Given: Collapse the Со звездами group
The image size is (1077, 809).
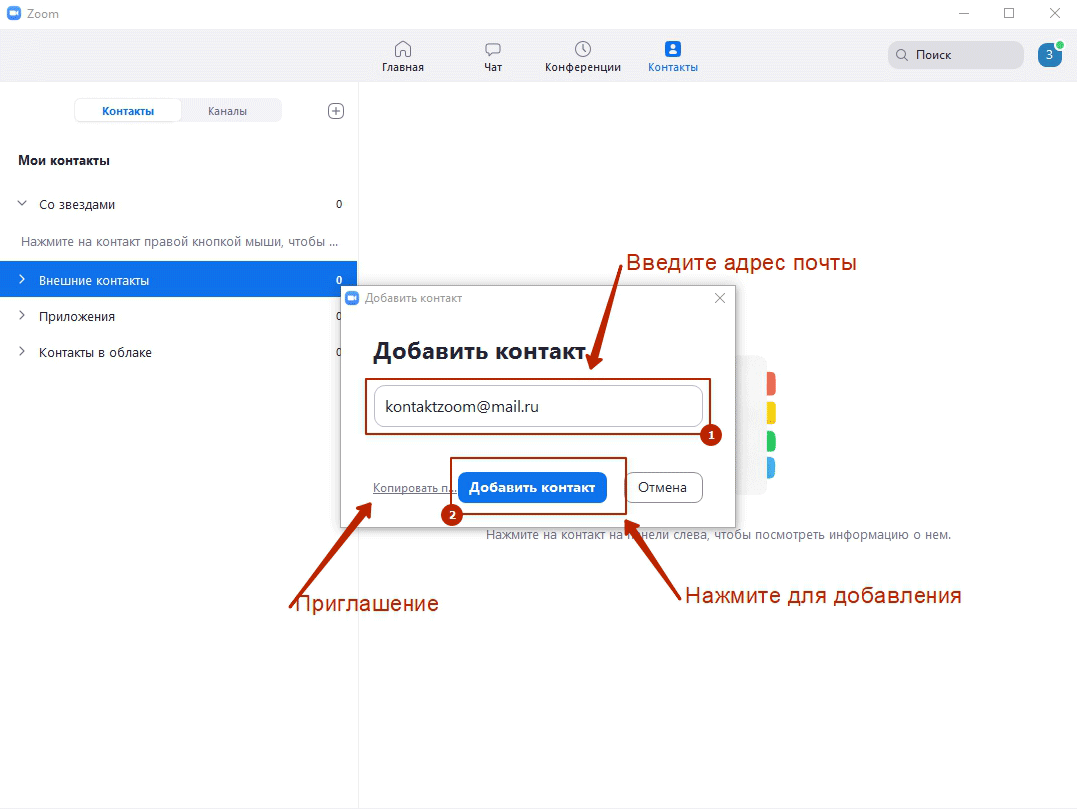Looking at the screenshot, I should coord(22,203).
